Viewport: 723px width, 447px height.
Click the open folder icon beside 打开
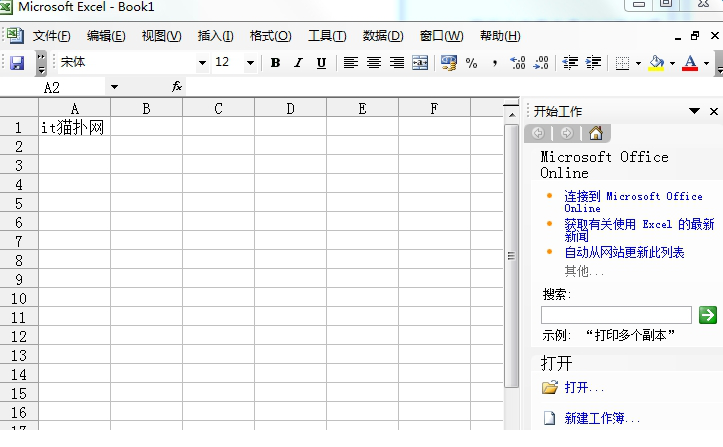[550, 387]
